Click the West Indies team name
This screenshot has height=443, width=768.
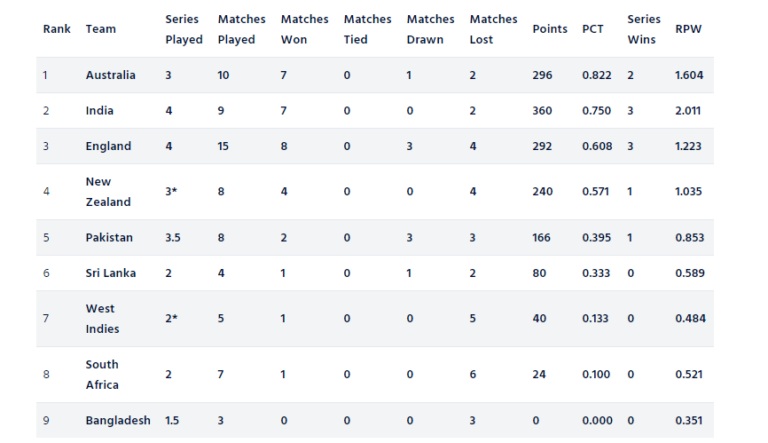tap(102, 319)
